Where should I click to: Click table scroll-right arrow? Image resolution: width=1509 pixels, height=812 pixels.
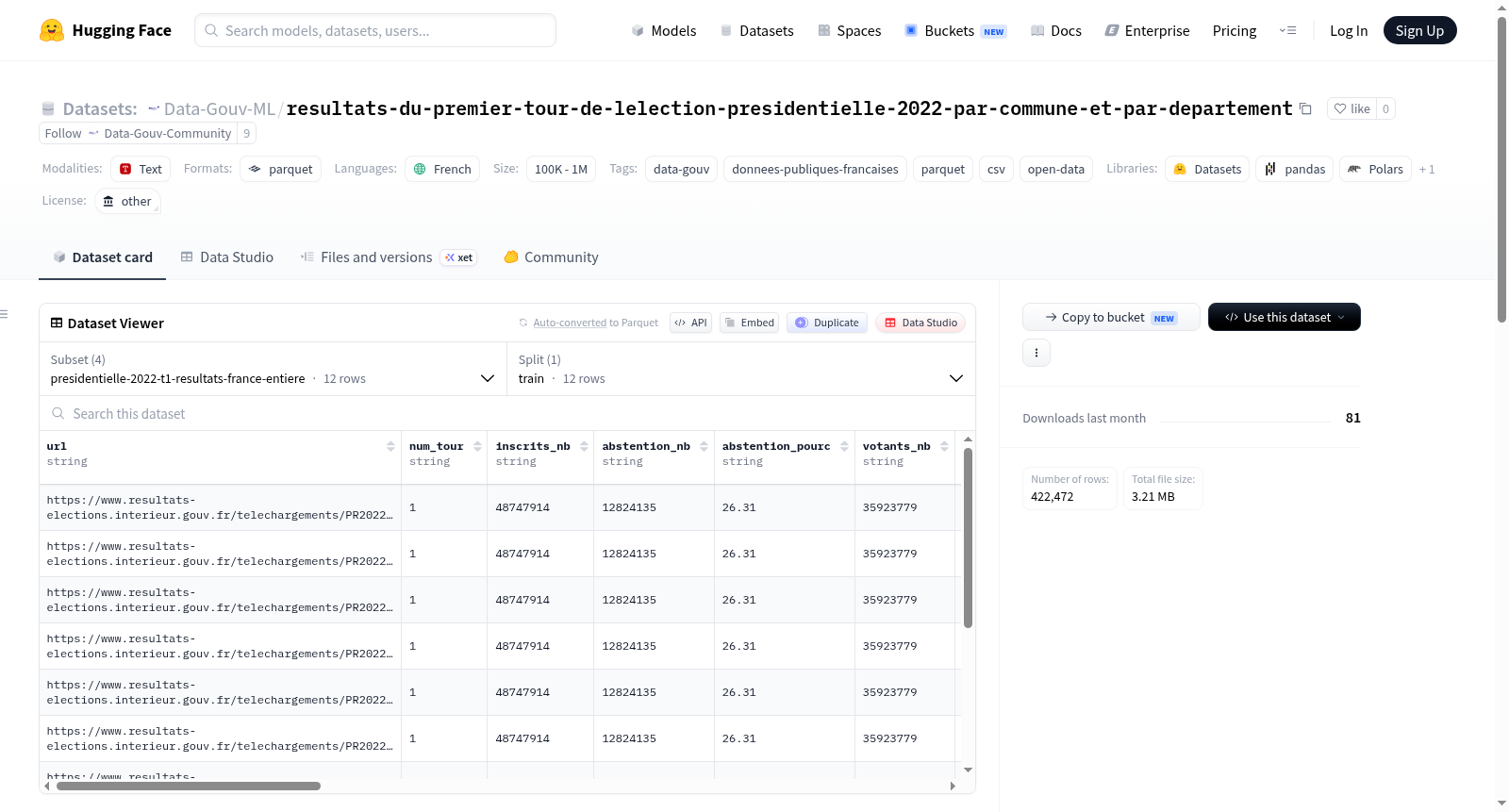[x=953, y=786]
